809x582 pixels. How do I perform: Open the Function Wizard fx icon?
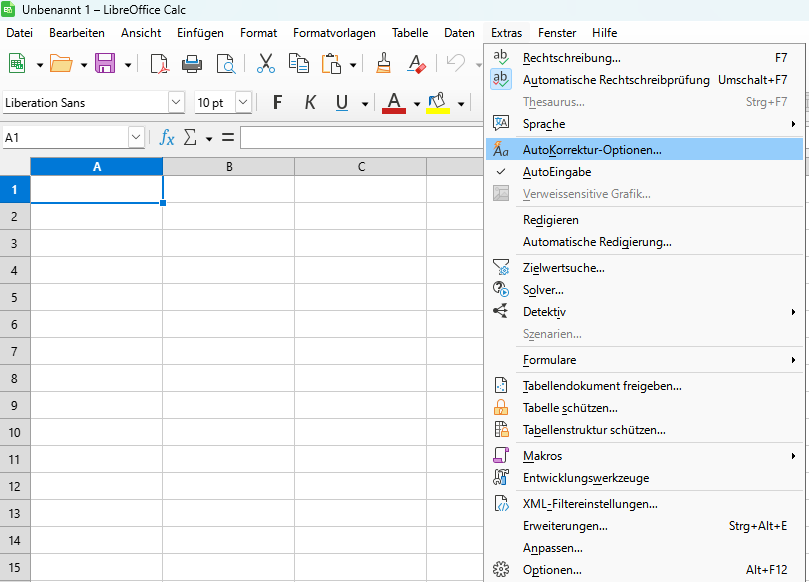pyautogui.click(x=167, y=137)
